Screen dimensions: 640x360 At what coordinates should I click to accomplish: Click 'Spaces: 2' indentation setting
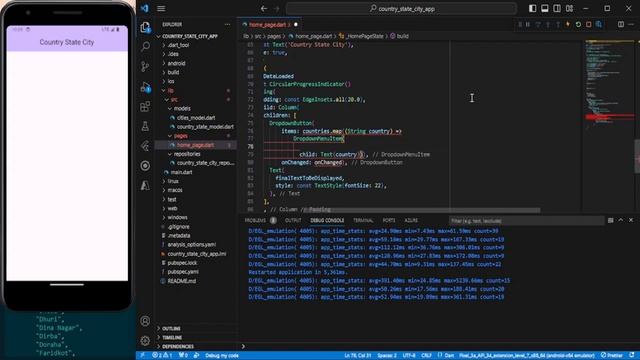click(387, 356)
